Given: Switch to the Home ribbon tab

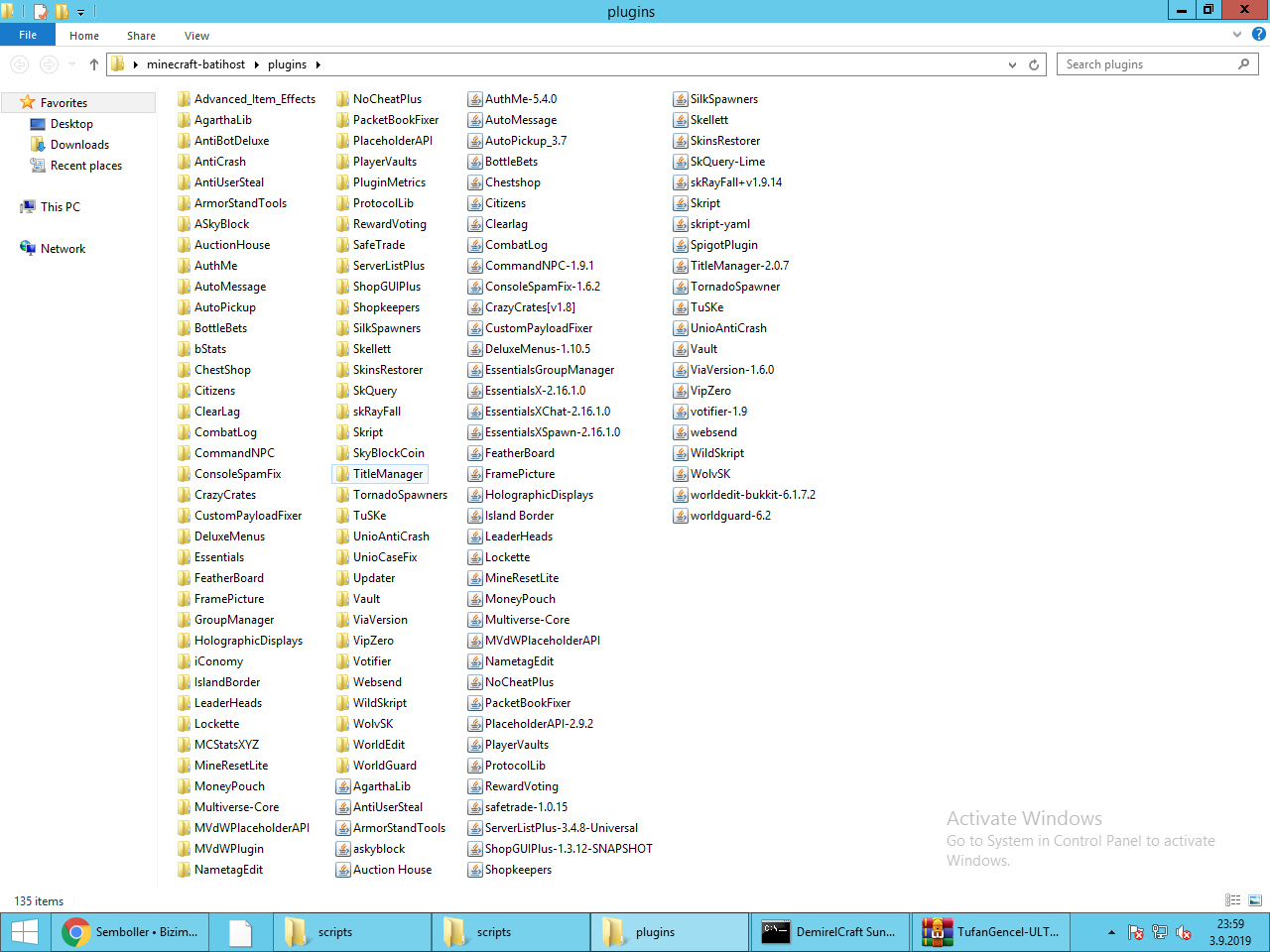Looking at the screenshot, I should 84,36.
